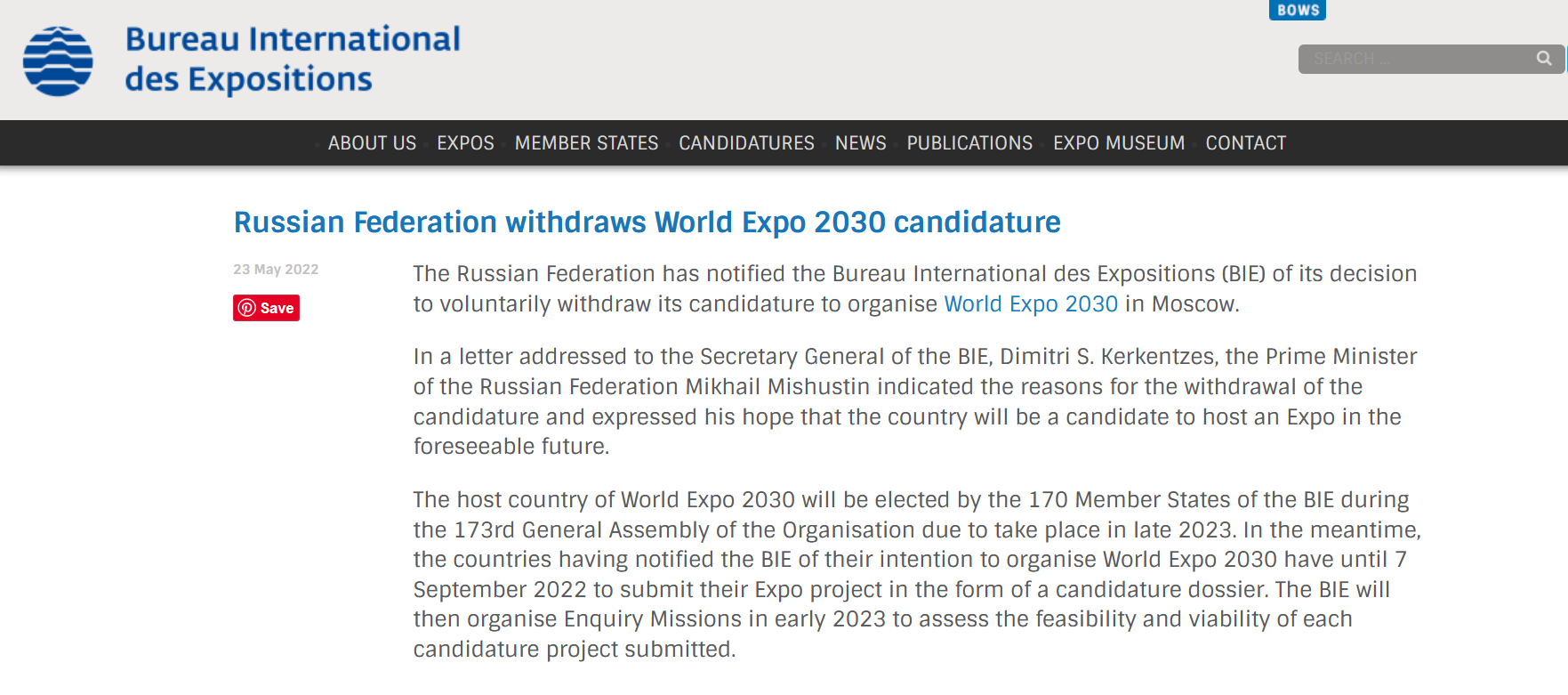Open the Publications menu item
Viewport: 1568px width, 695px height.
click(x=969, y=143)
